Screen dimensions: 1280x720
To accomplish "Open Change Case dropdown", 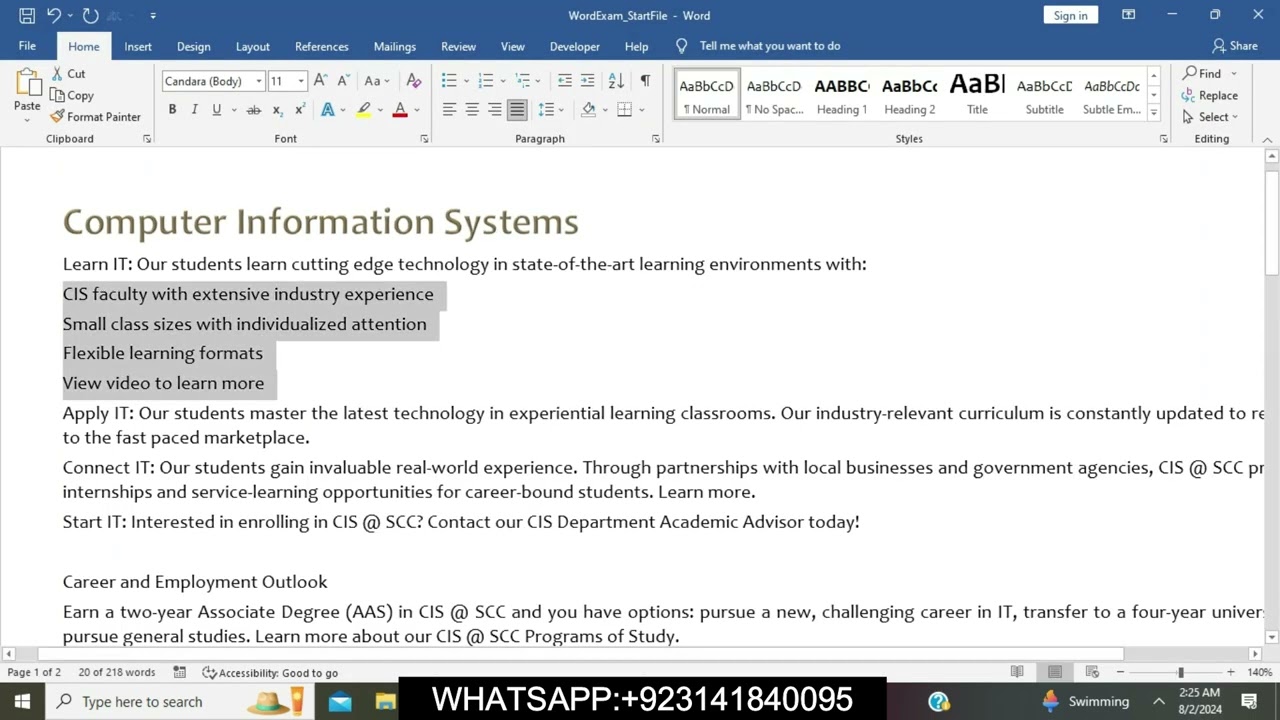I will (x=377, y=81).
